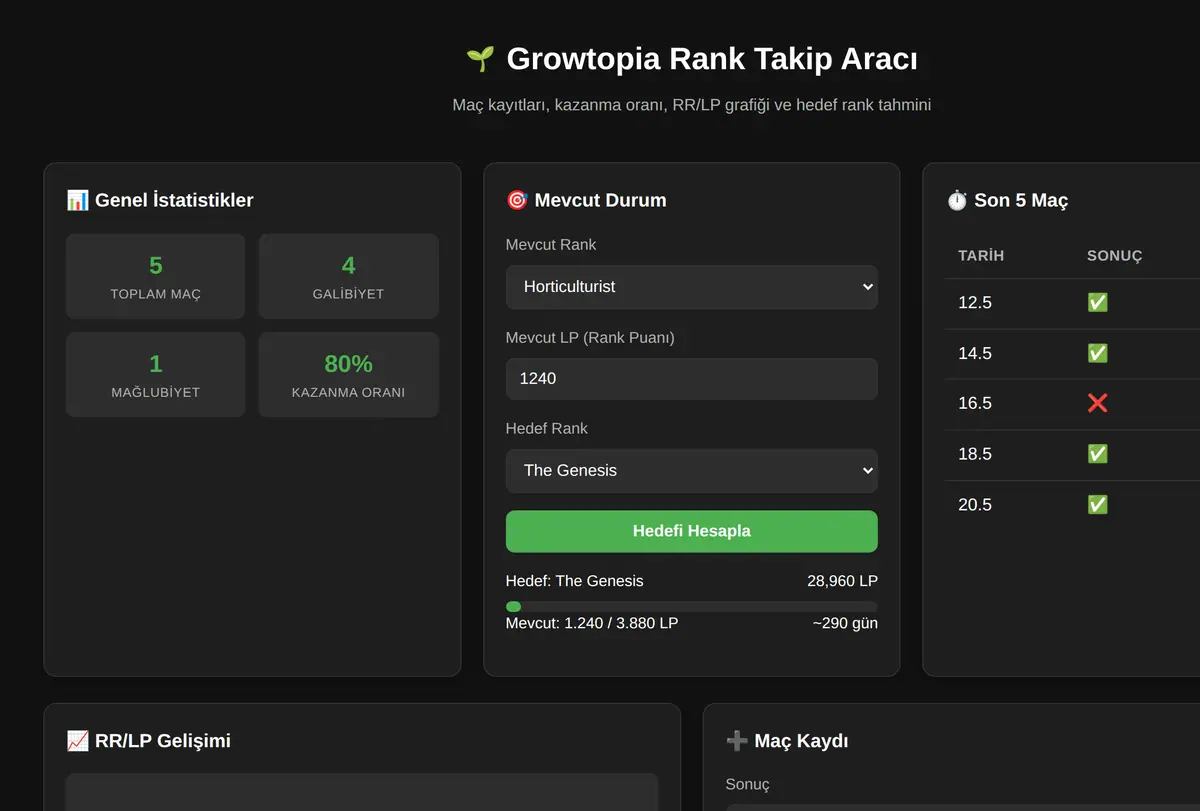Click the LP progress bar toward The Genesis
The width and height of the screenshot is (1200, 811).
[x=692, y=607]
